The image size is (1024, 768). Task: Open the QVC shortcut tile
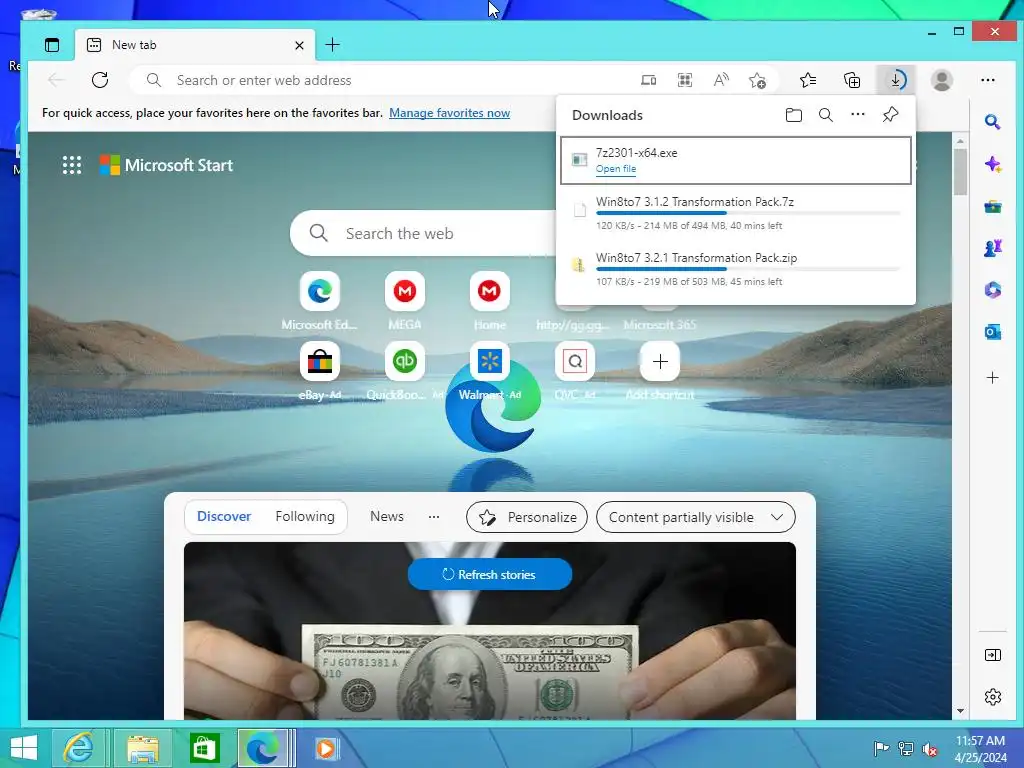tap(575, 361)
